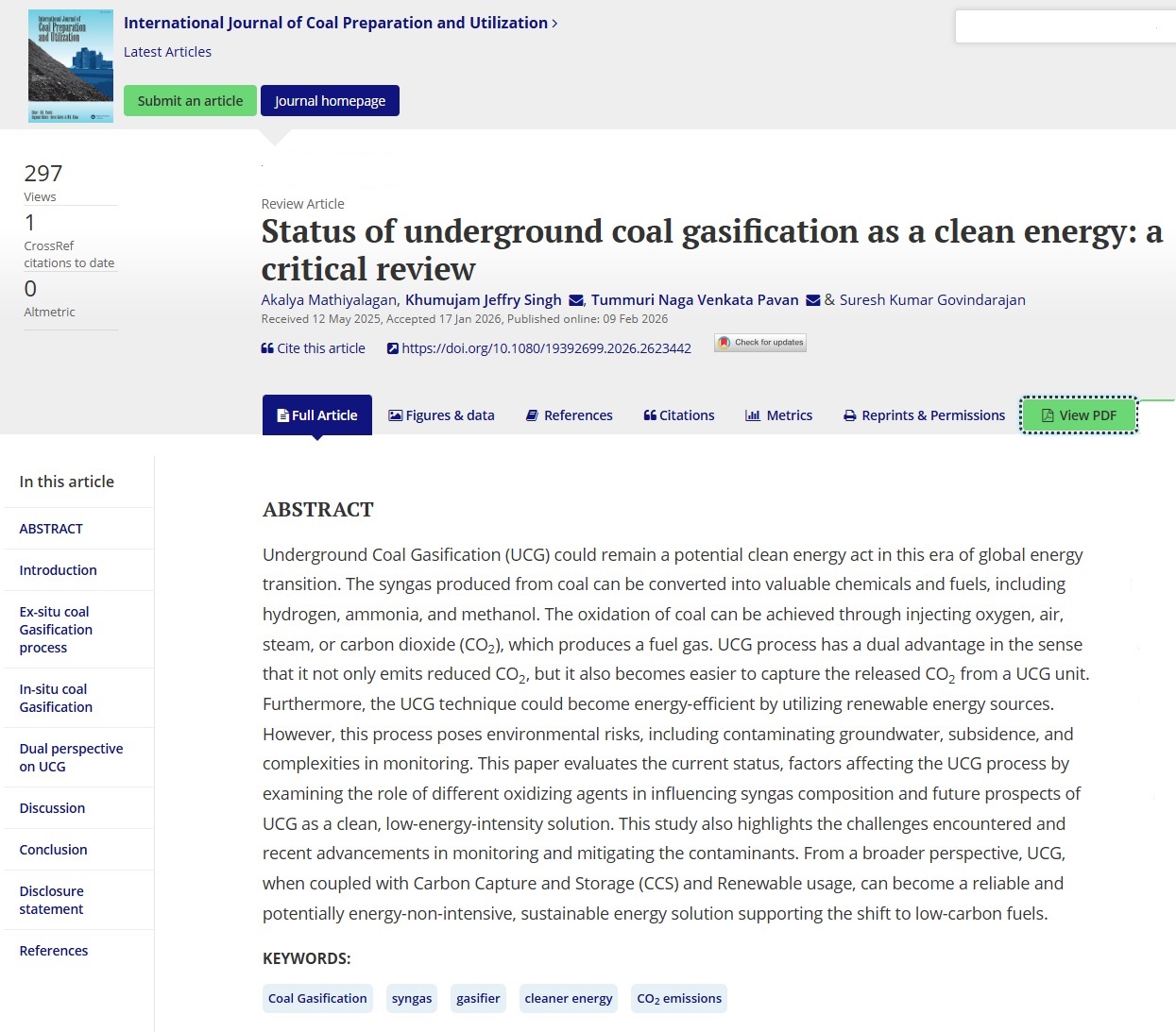
Task: Click the Check for updates badge
Action: tap(760, 343)
